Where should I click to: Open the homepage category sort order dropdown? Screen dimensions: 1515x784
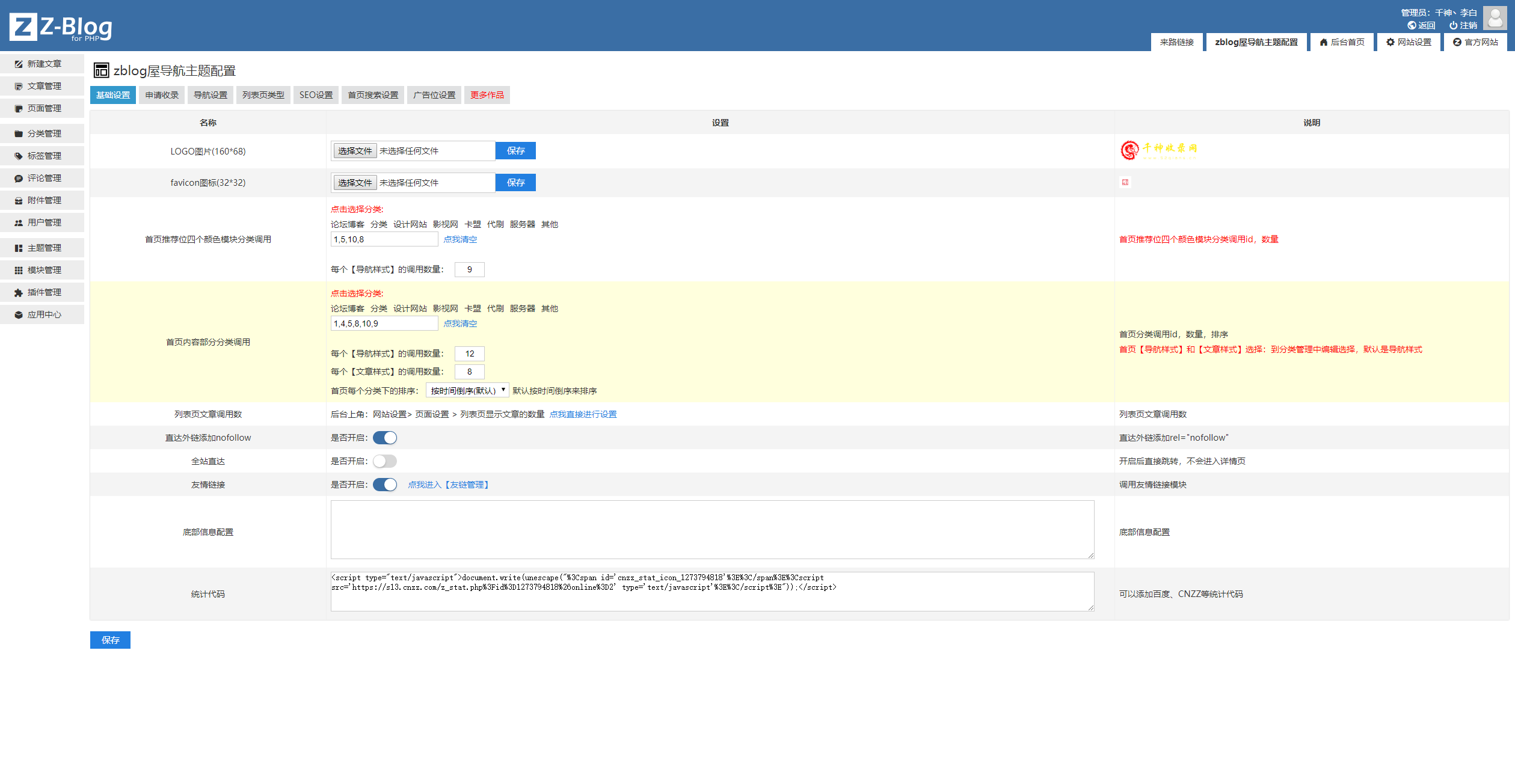(x=467, y=390)
